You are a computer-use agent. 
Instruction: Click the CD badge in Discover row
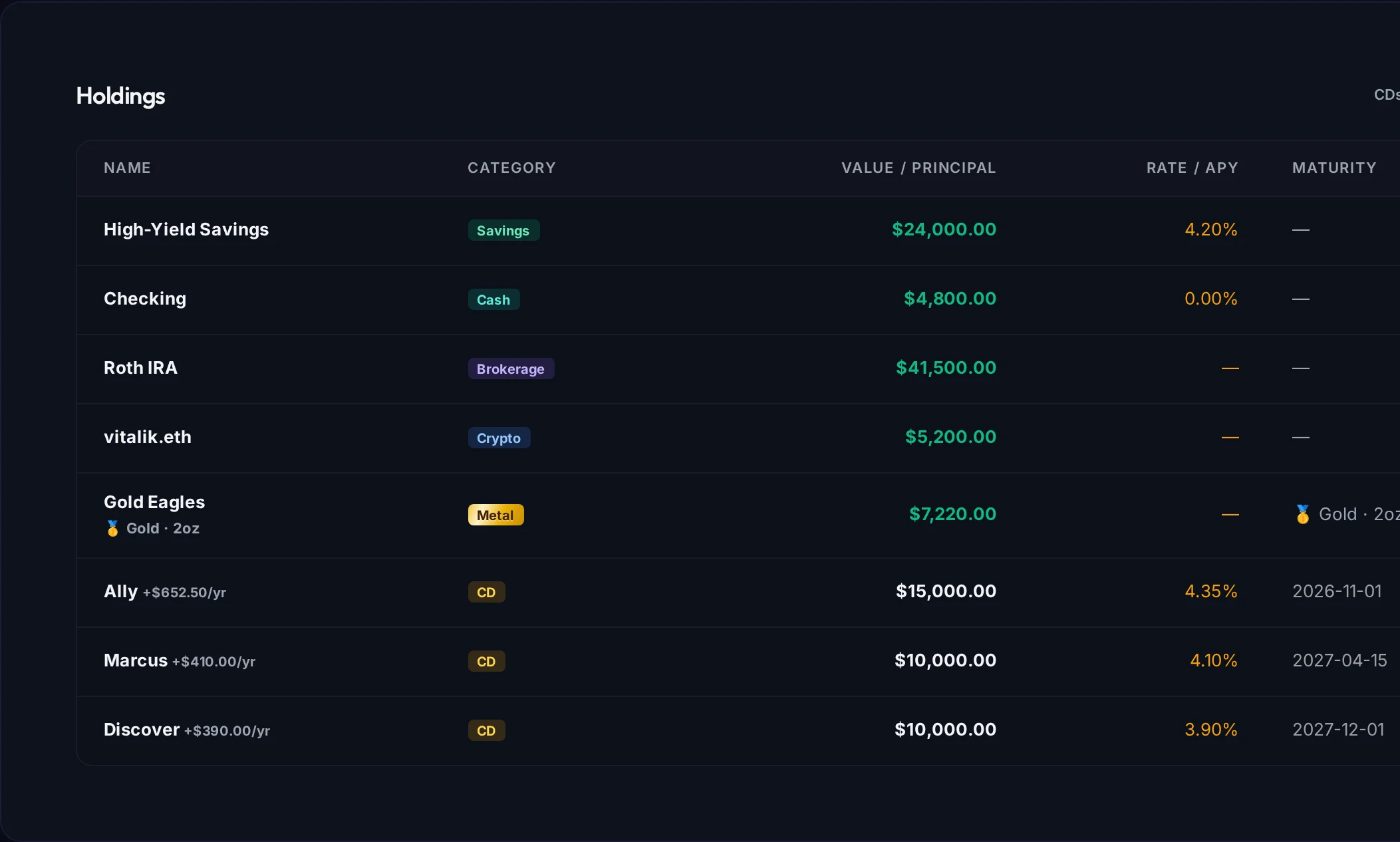pos(486,730)
